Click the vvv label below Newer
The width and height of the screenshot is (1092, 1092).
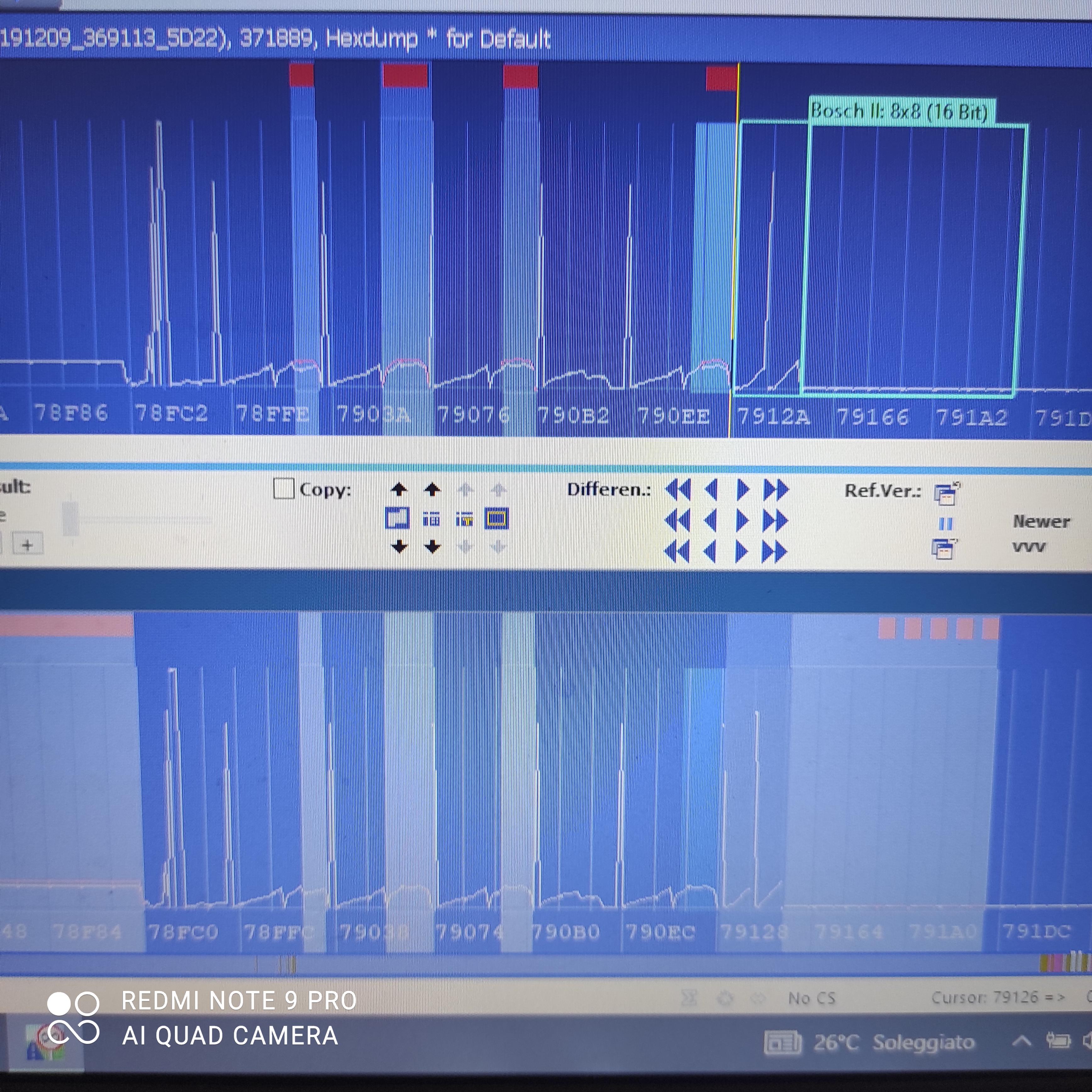pos(1029,547)
